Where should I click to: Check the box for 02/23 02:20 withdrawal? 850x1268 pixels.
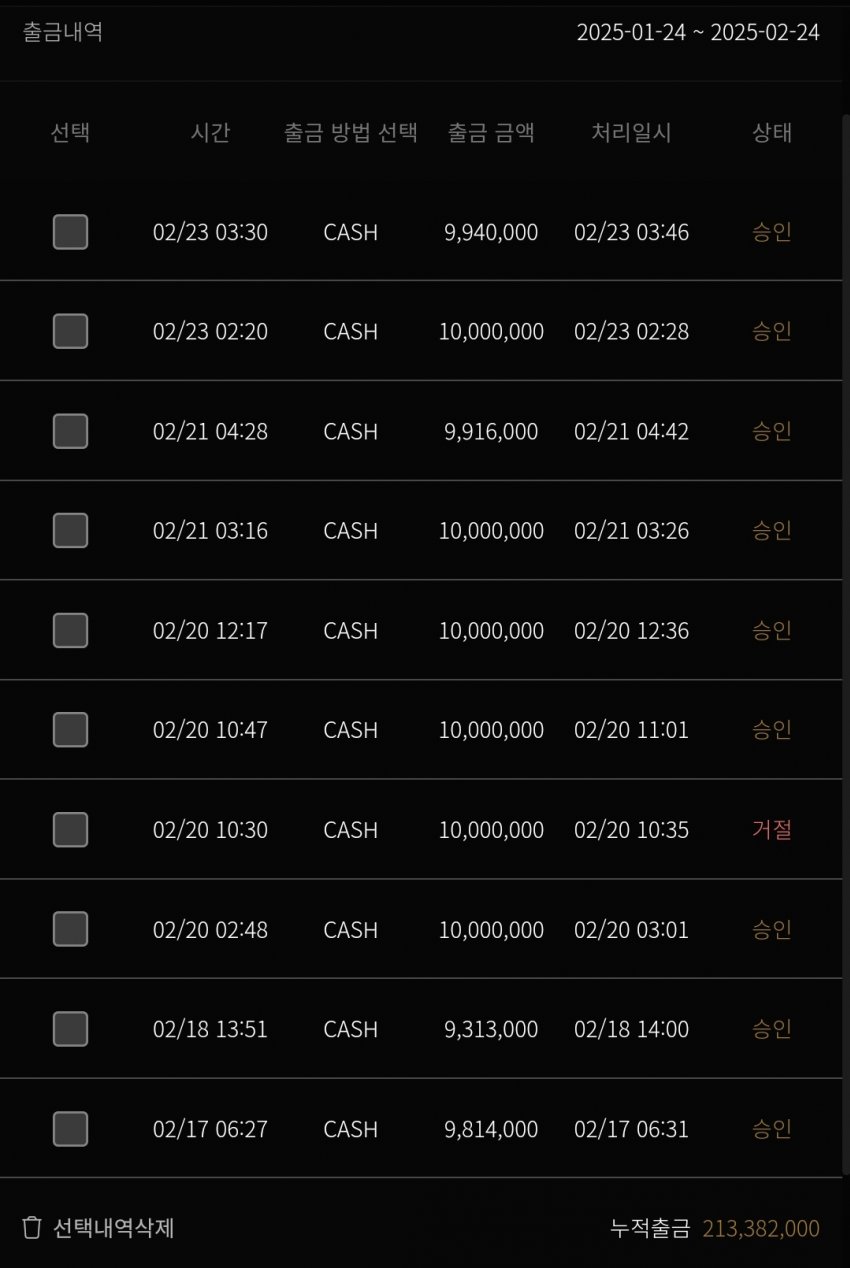point(70,331)
